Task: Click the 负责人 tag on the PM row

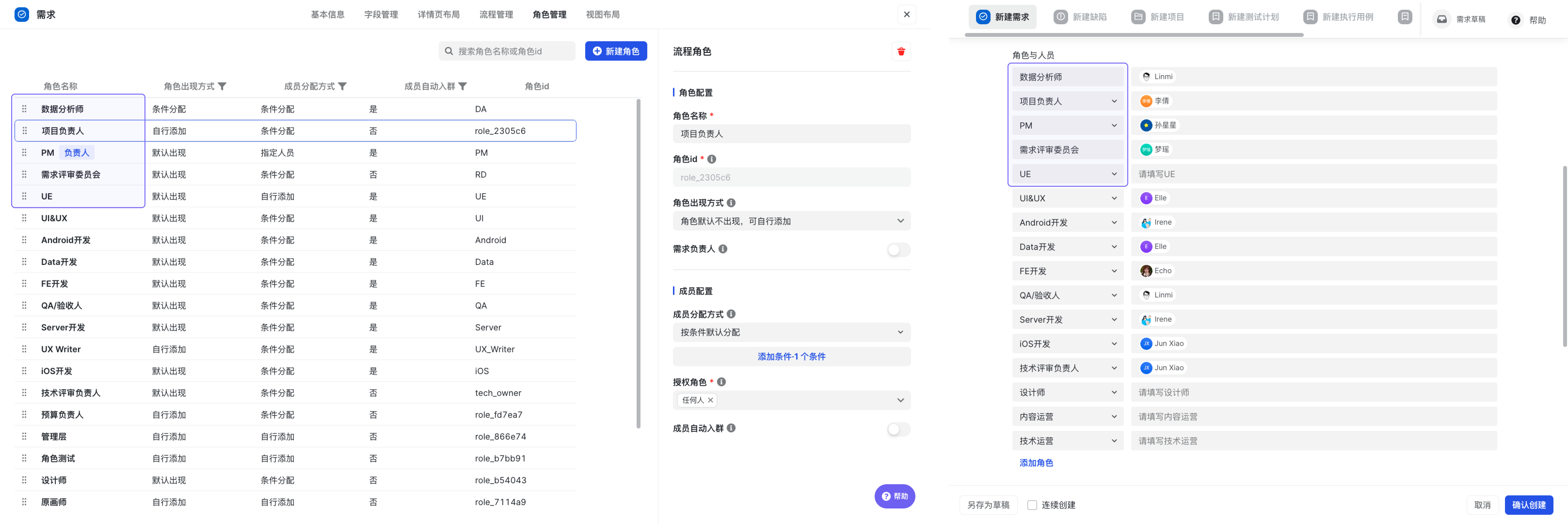Action: [x=77, y=153]
